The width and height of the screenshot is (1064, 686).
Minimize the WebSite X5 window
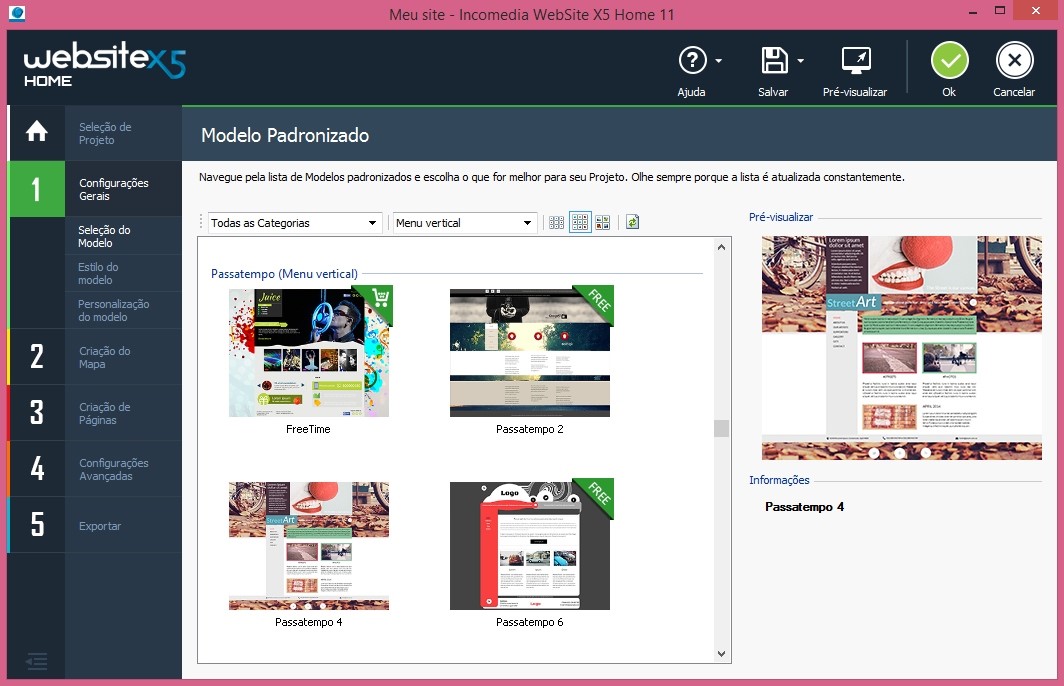[973, 13]
